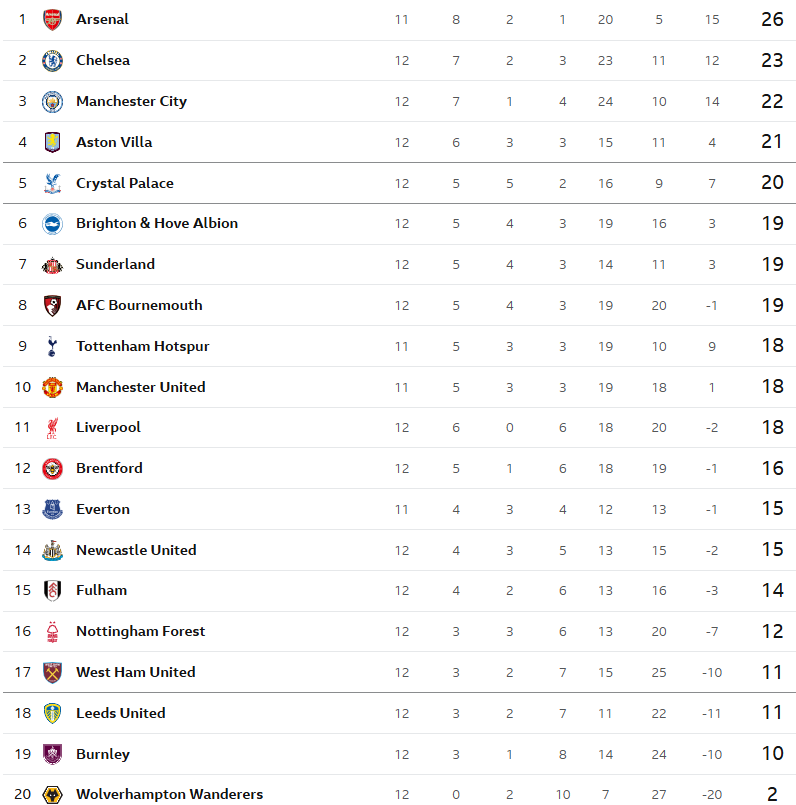
Task: Click the Manchester City crest icon
Action: click(52, 101)
